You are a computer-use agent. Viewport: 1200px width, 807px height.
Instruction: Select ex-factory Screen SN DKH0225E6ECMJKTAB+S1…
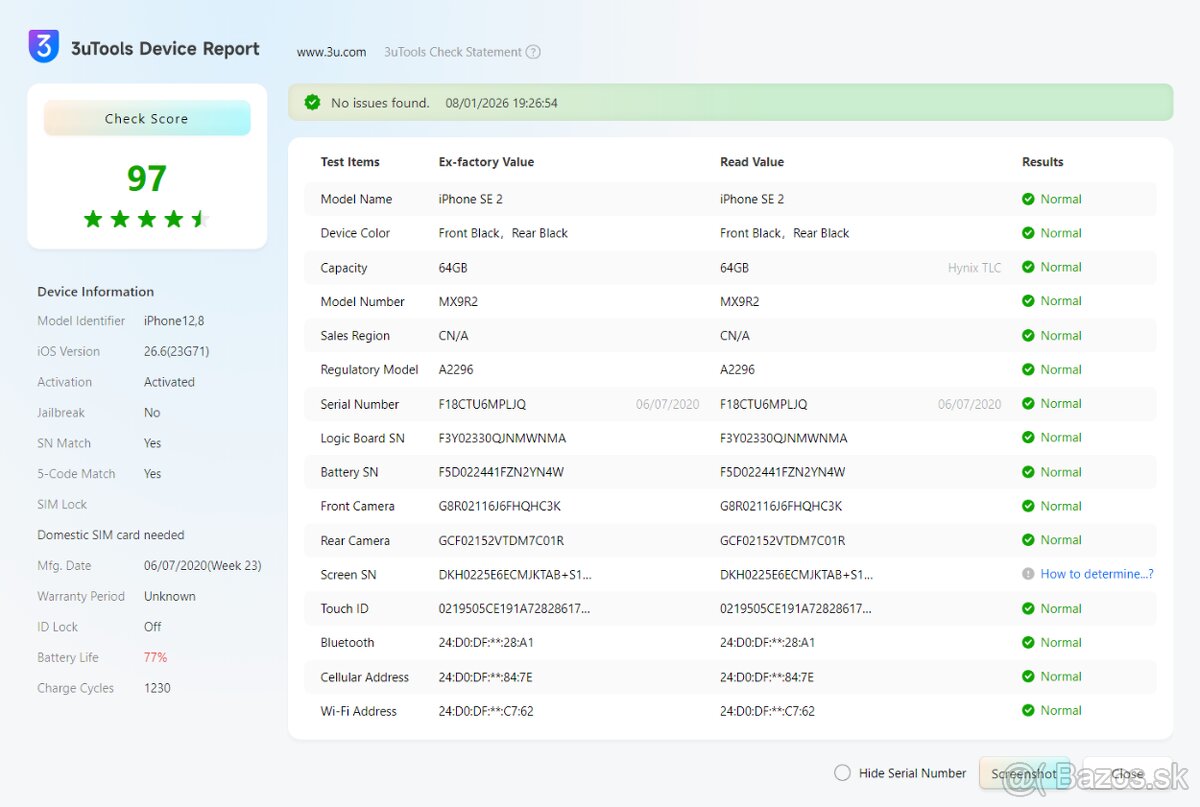[x=515, y=575]
